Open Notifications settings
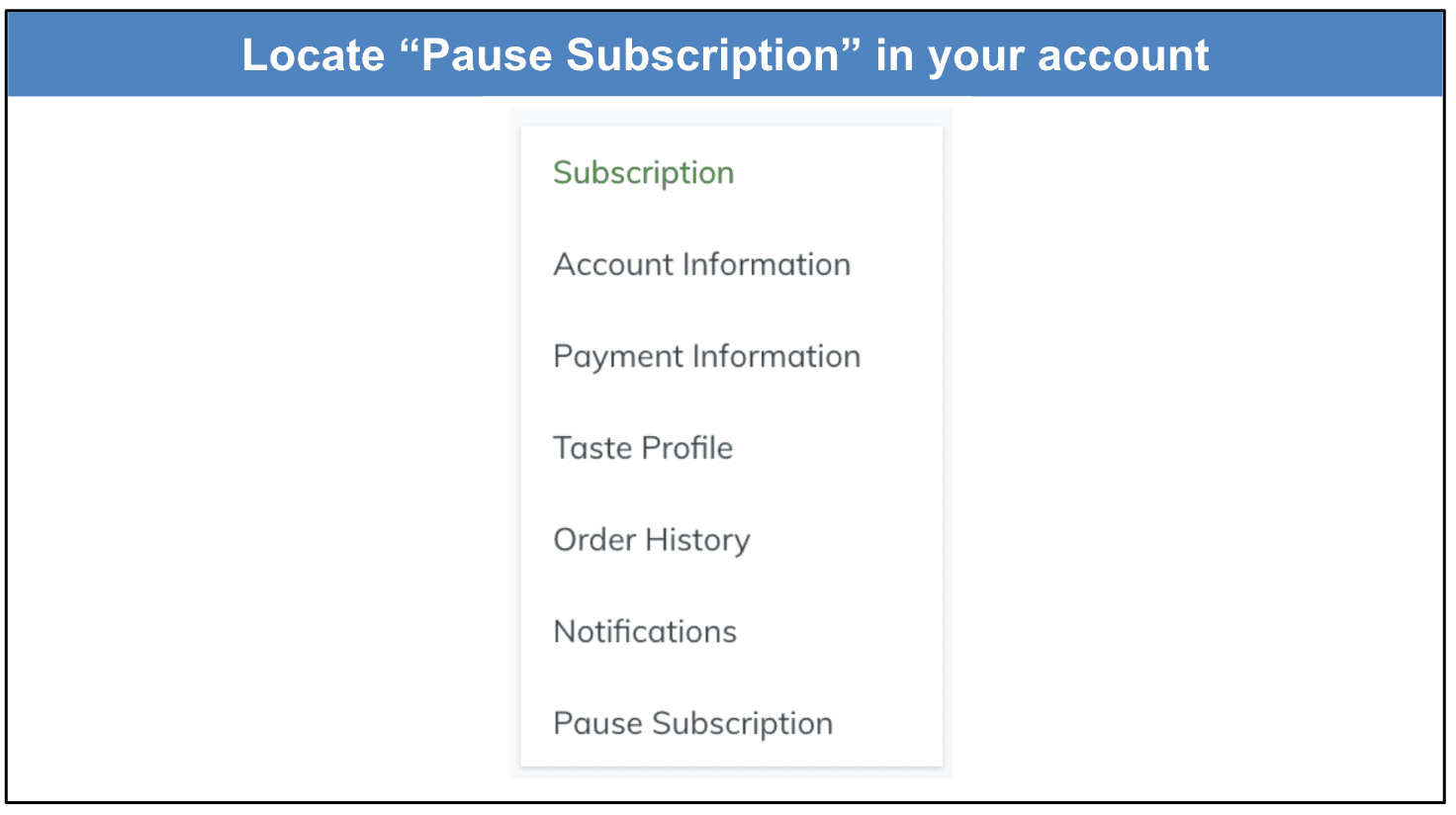 645,631
